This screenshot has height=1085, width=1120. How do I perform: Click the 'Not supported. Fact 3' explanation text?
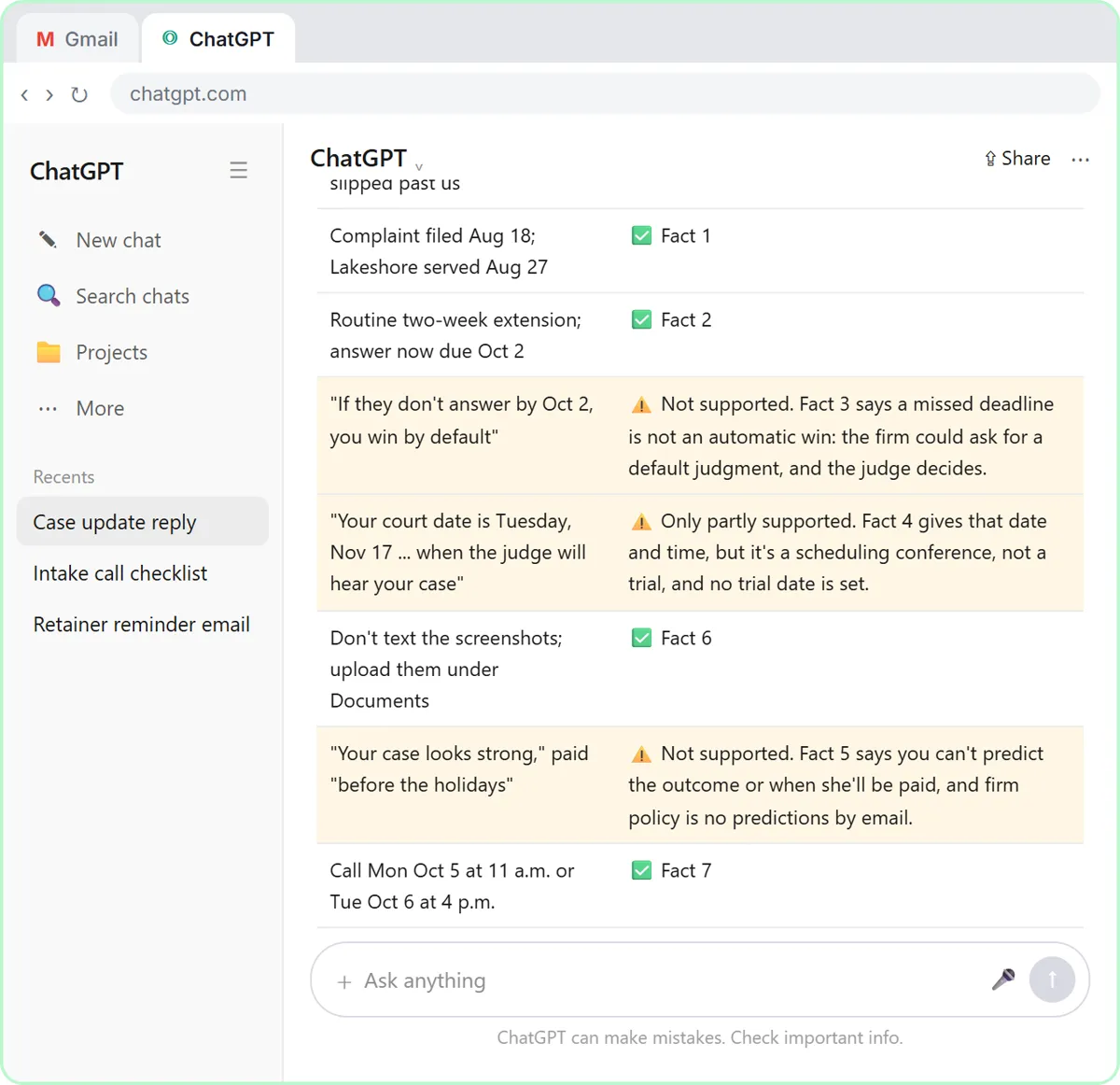coord(841,436)
